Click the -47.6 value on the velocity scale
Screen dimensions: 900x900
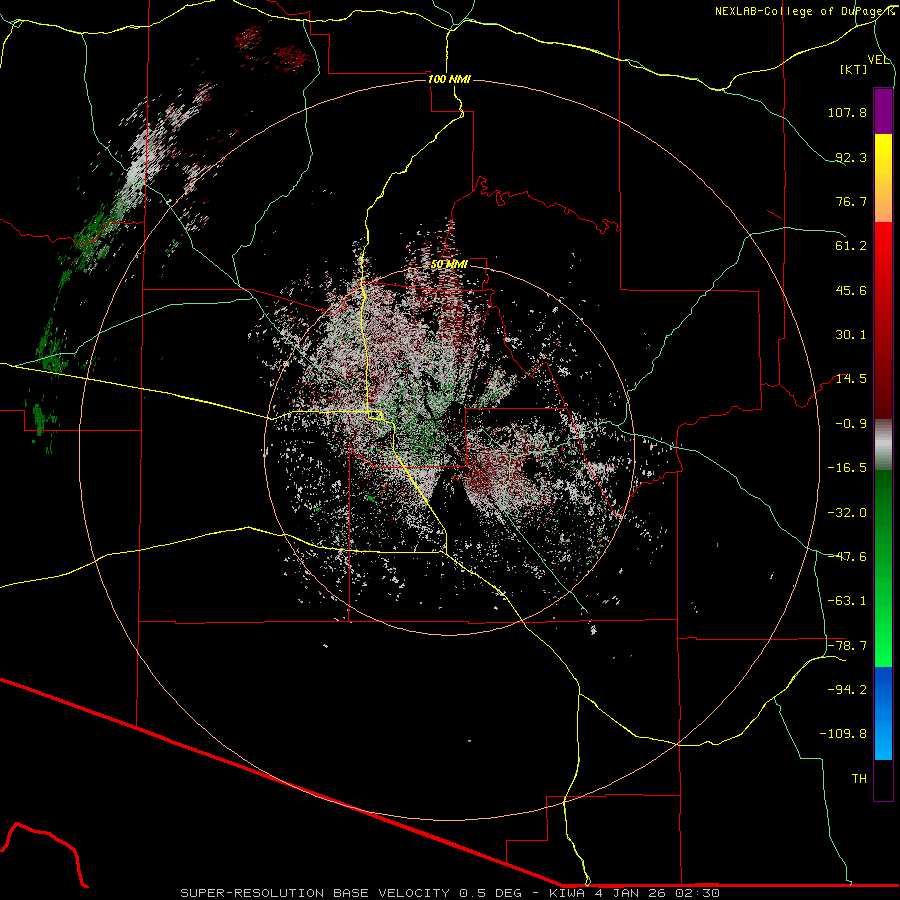point(847,556)
